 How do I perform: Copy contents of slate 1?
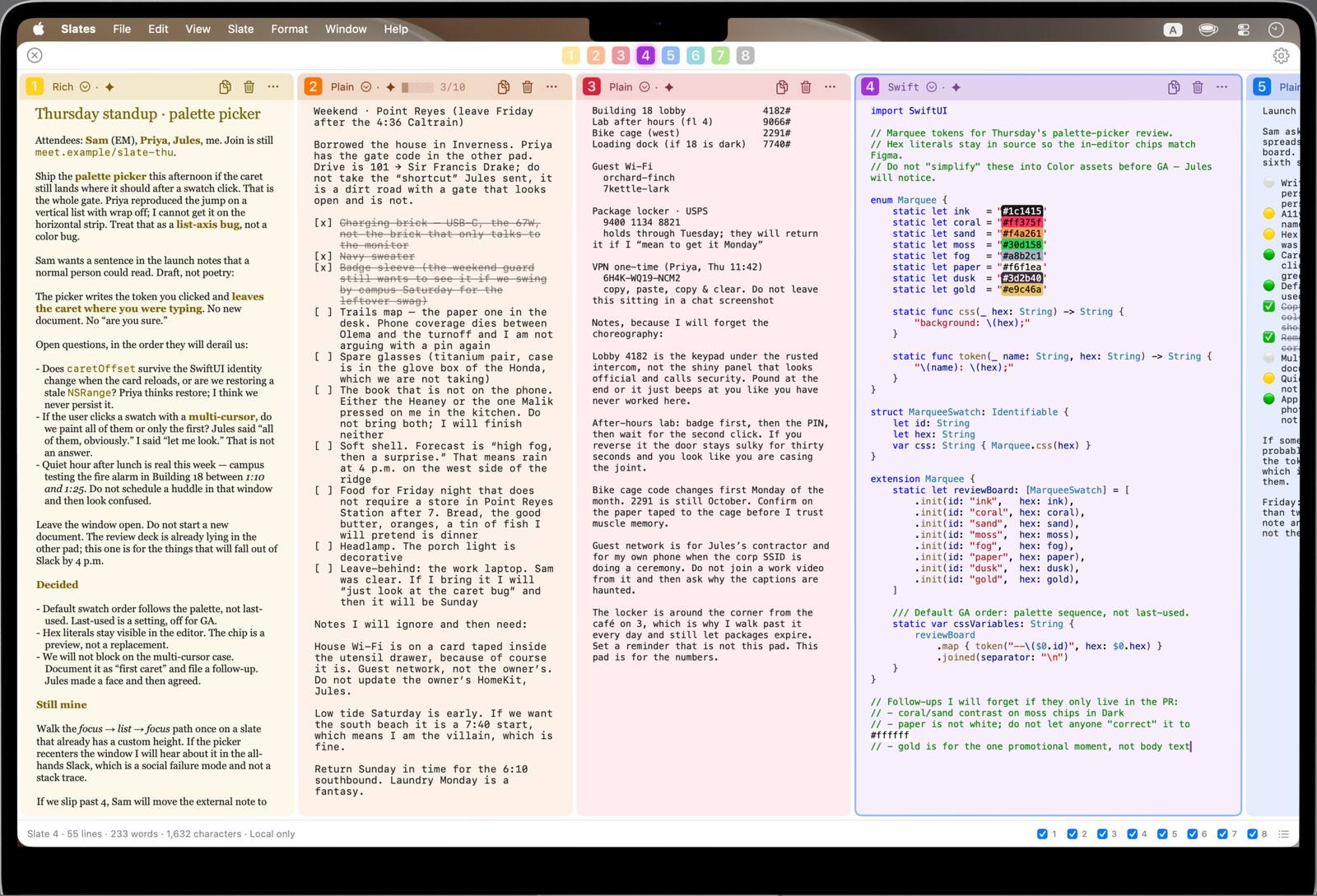(225, 86)
